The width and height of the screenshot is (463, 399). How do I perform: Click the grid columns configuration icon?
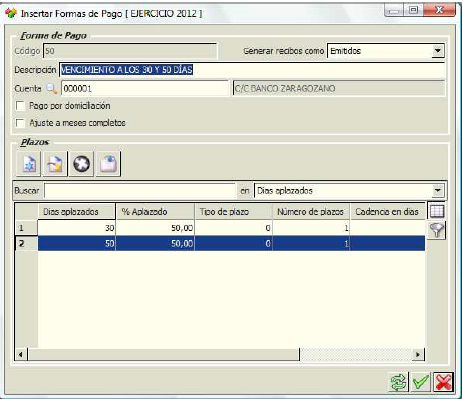437,211
